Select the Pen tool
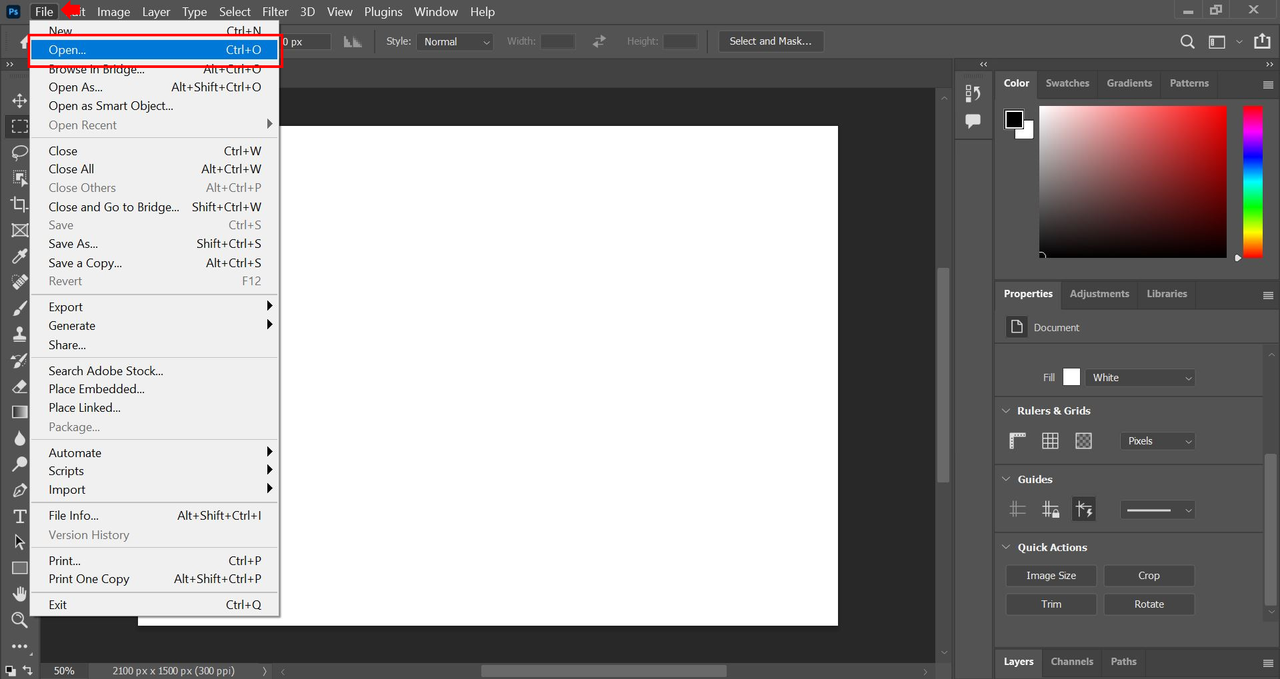The height and width of the screenshot is (679, 1280). coord(19,490)
